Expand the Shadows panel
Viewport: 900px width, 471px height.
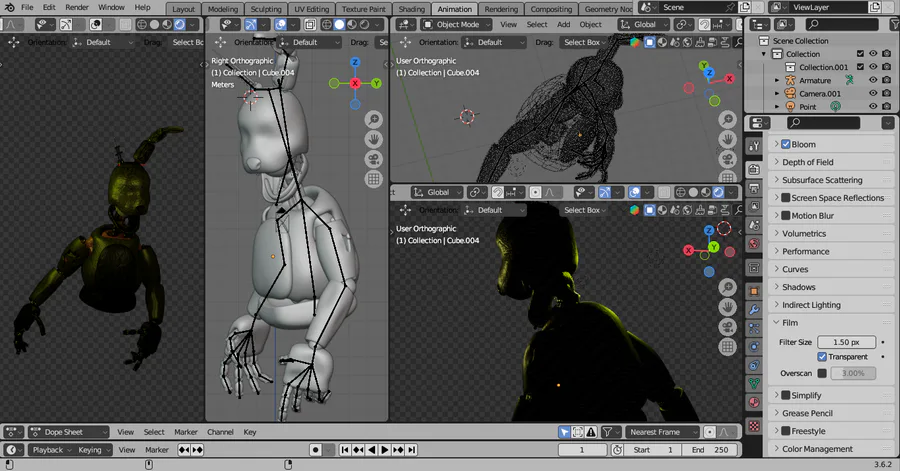click(x=831, y=286)
